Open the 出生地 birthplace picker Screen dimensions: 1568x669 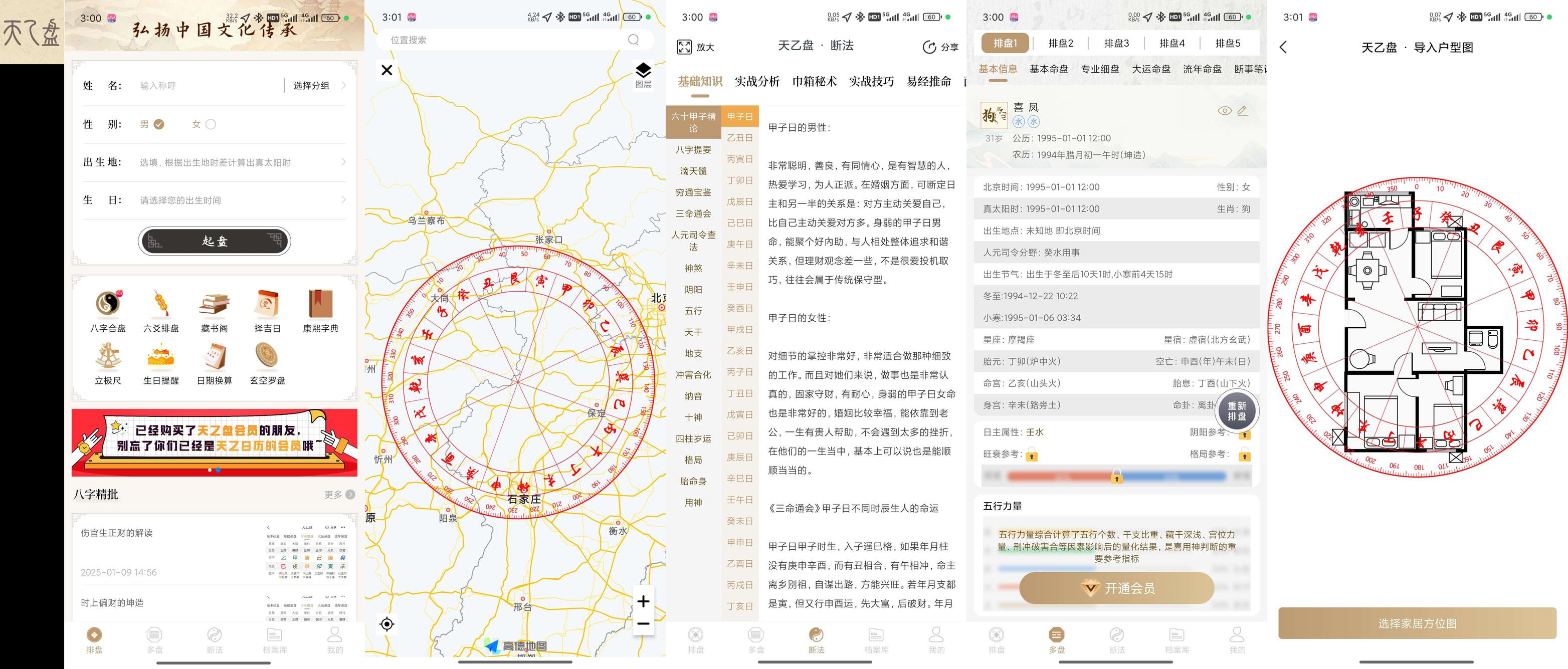click(x=214, y=162)
